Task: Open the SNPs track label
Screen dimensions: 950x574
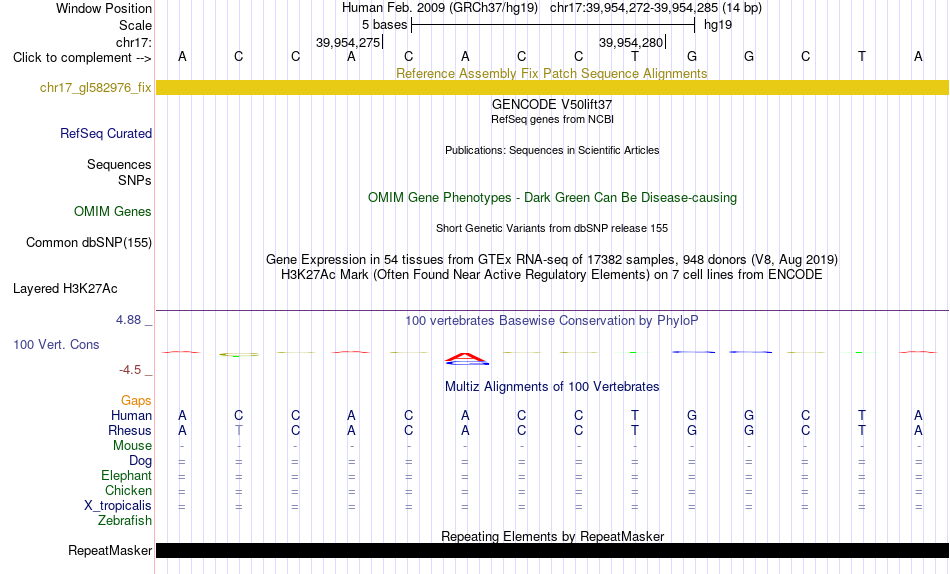Action: coord(135,180)
